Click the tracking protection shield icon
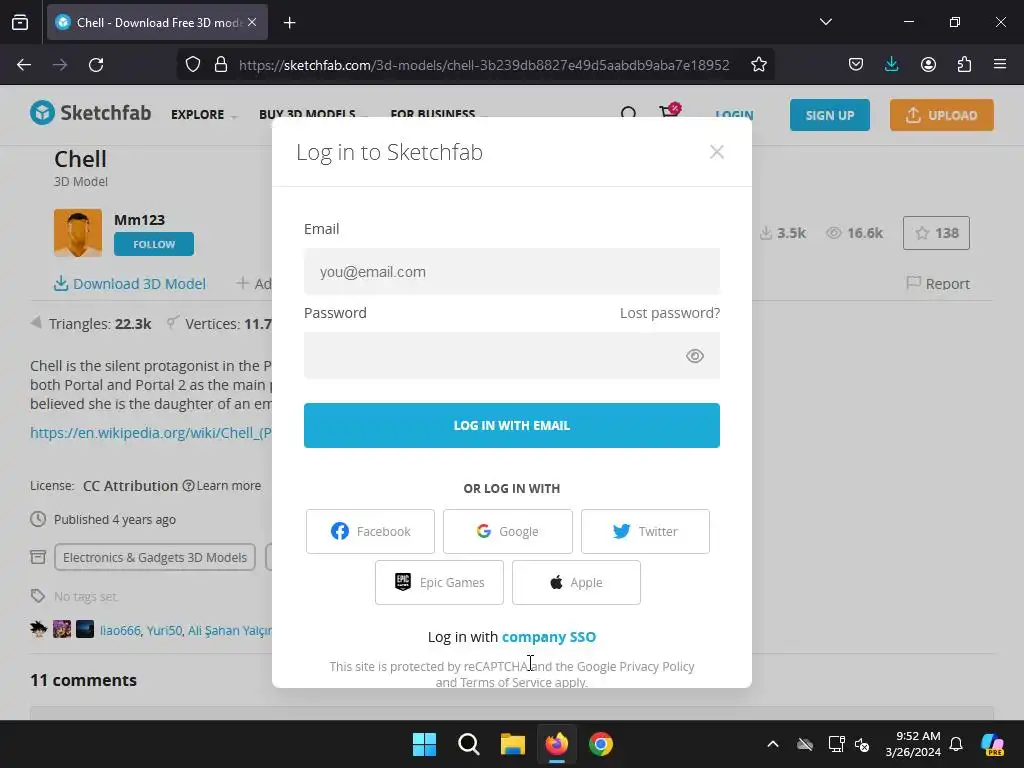Screen dimensions: 1024x768 pyautogui.click(x=193, y=65)
